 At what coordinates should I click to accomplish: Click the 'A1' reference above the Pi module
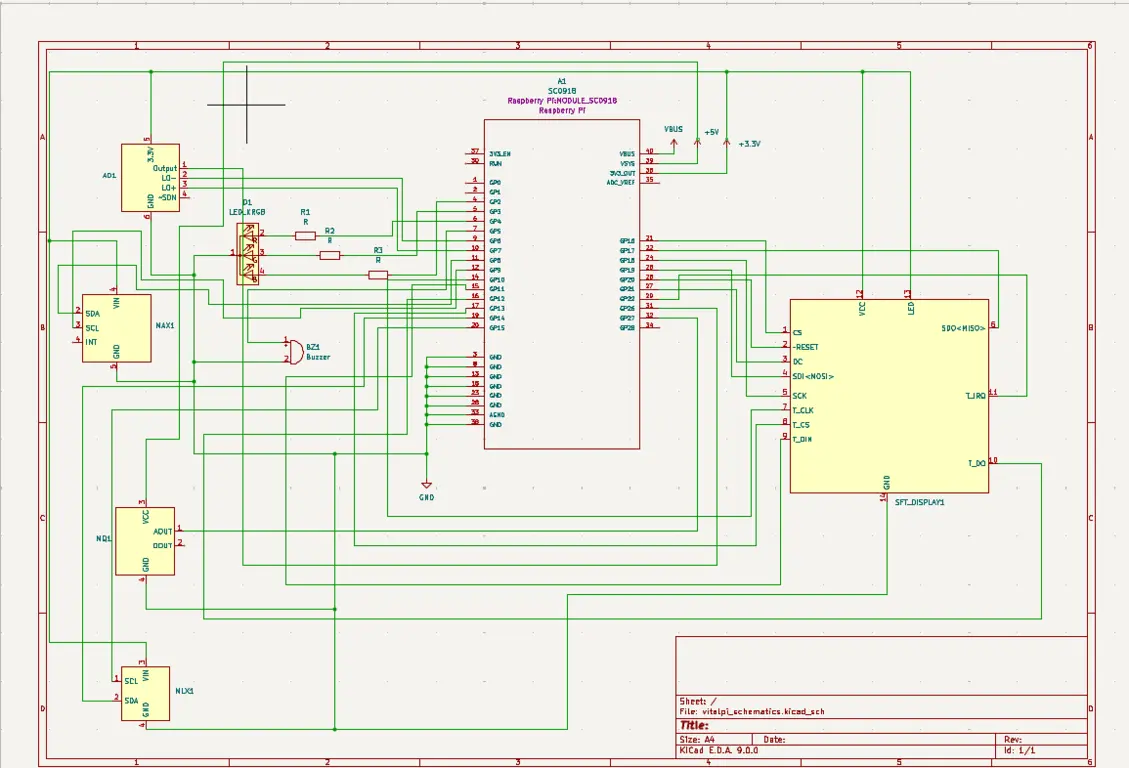pyautogui.click(x=562, y=82)
